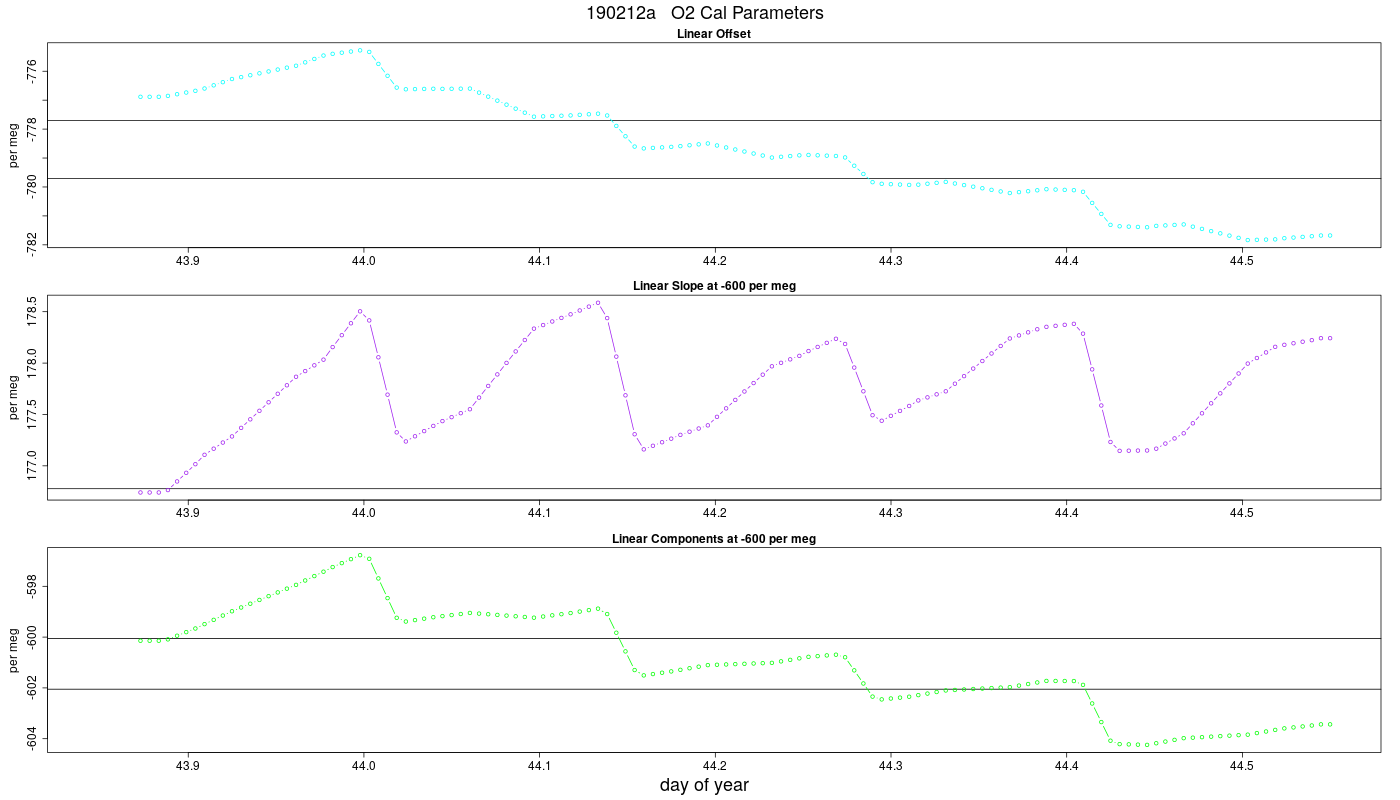The height and width of the screenshot is (800, 1400).
Task: Select the "Linear Offset" panel title
Action: pos(714,34)
